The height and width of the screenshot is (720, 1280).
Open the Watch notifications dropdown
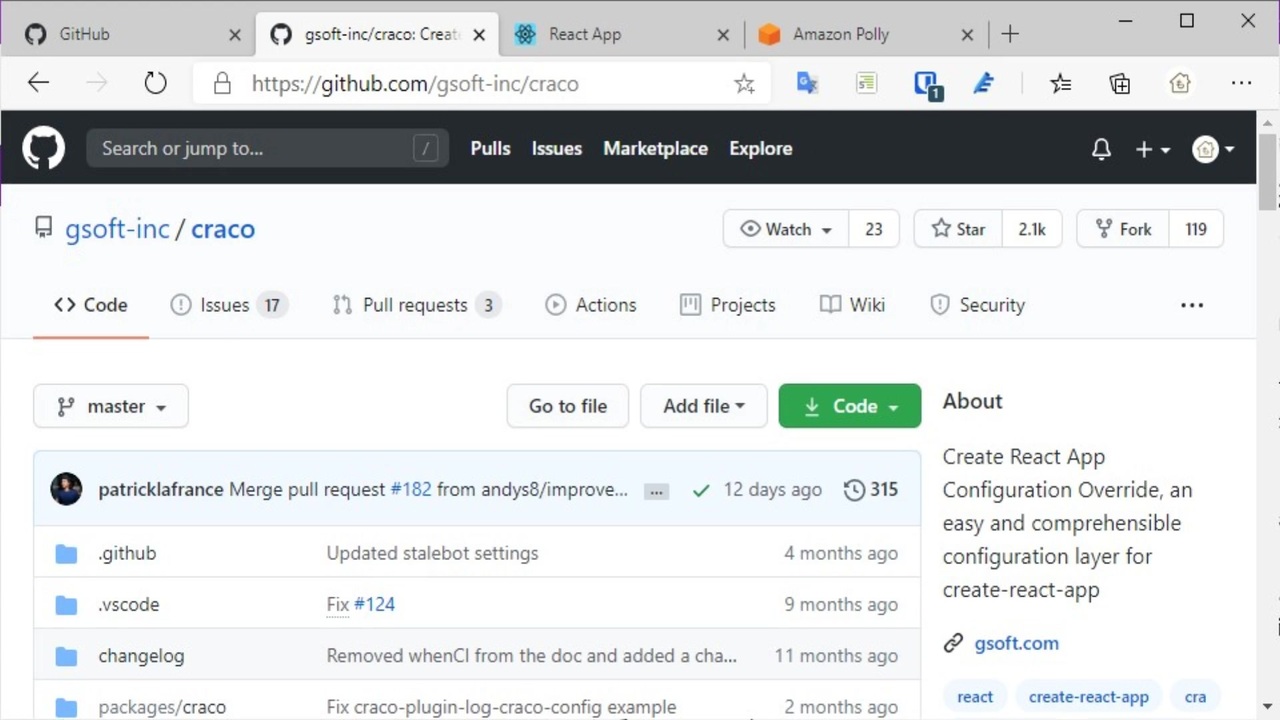click(x=786, y=229)
